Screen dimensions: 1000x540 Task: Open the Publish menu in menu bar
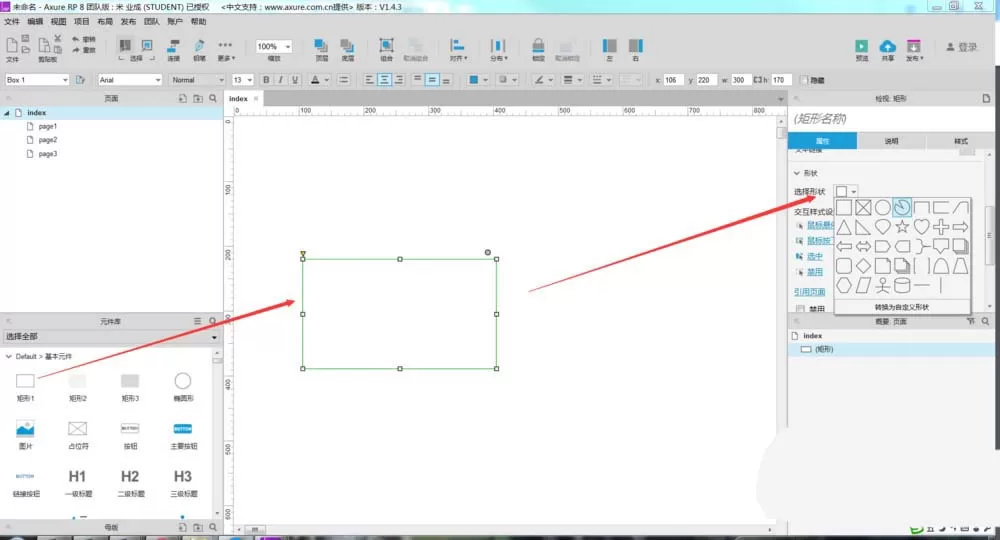point(128,21)
